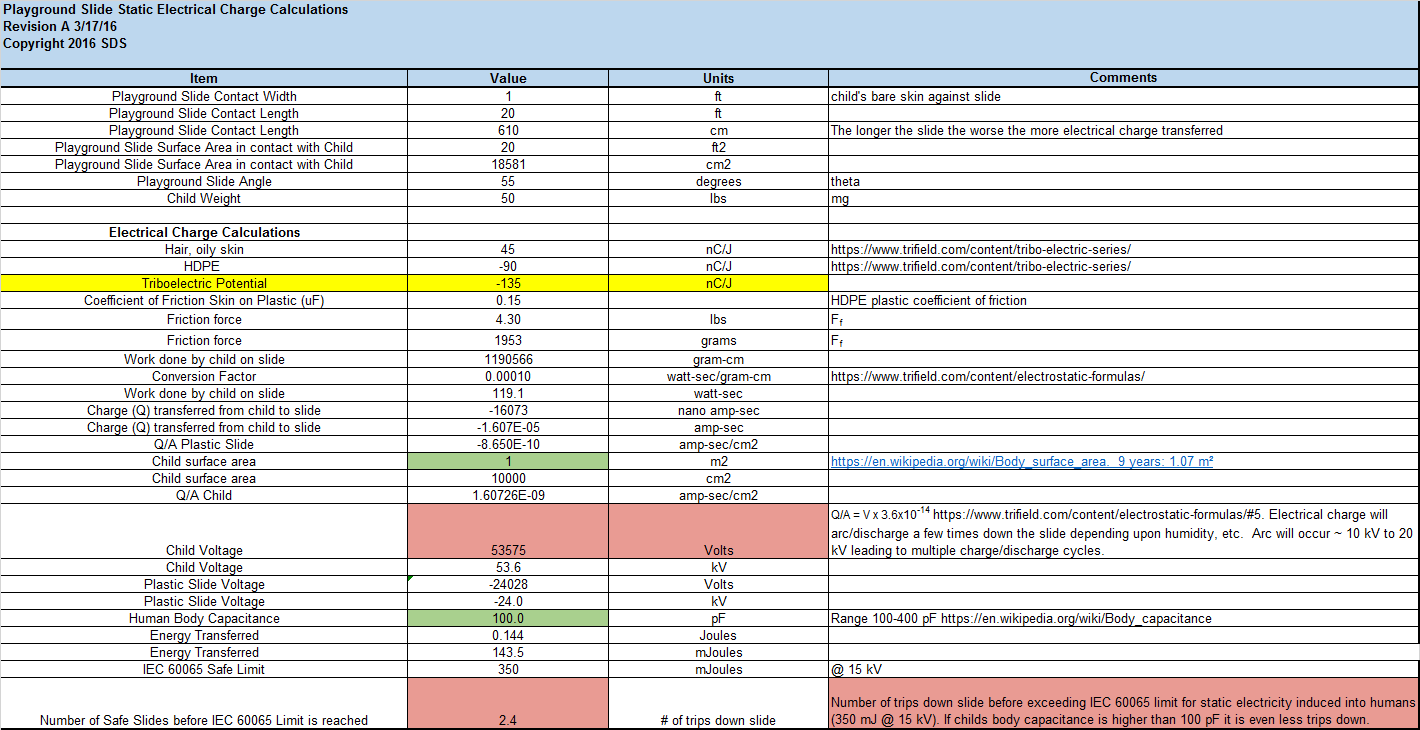Image resolution: width=1420 pixels, height=730 pixels.
Task: Select the IEC 60065 Safe Limit value 350
Action: pyautogui.click(x=508, y=670)
